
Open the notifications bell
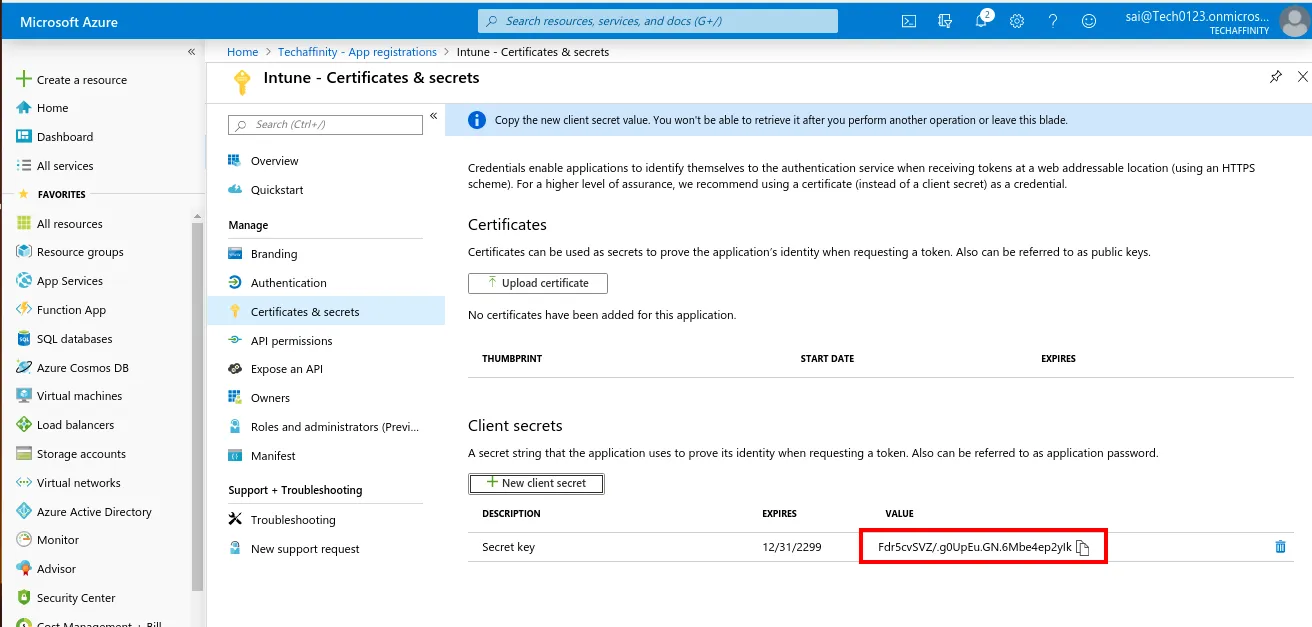coord(981,21)
